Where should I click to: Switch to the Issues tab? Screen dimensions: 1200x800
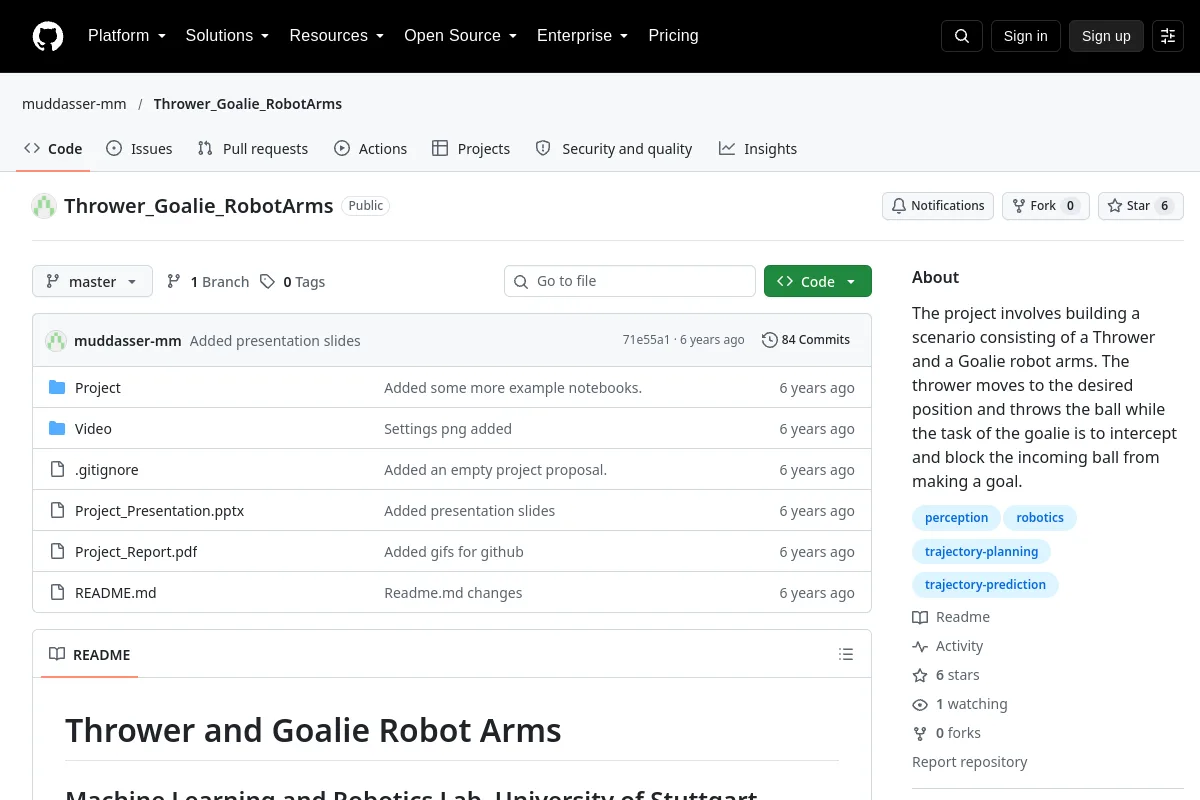click(x=139, y=149)
